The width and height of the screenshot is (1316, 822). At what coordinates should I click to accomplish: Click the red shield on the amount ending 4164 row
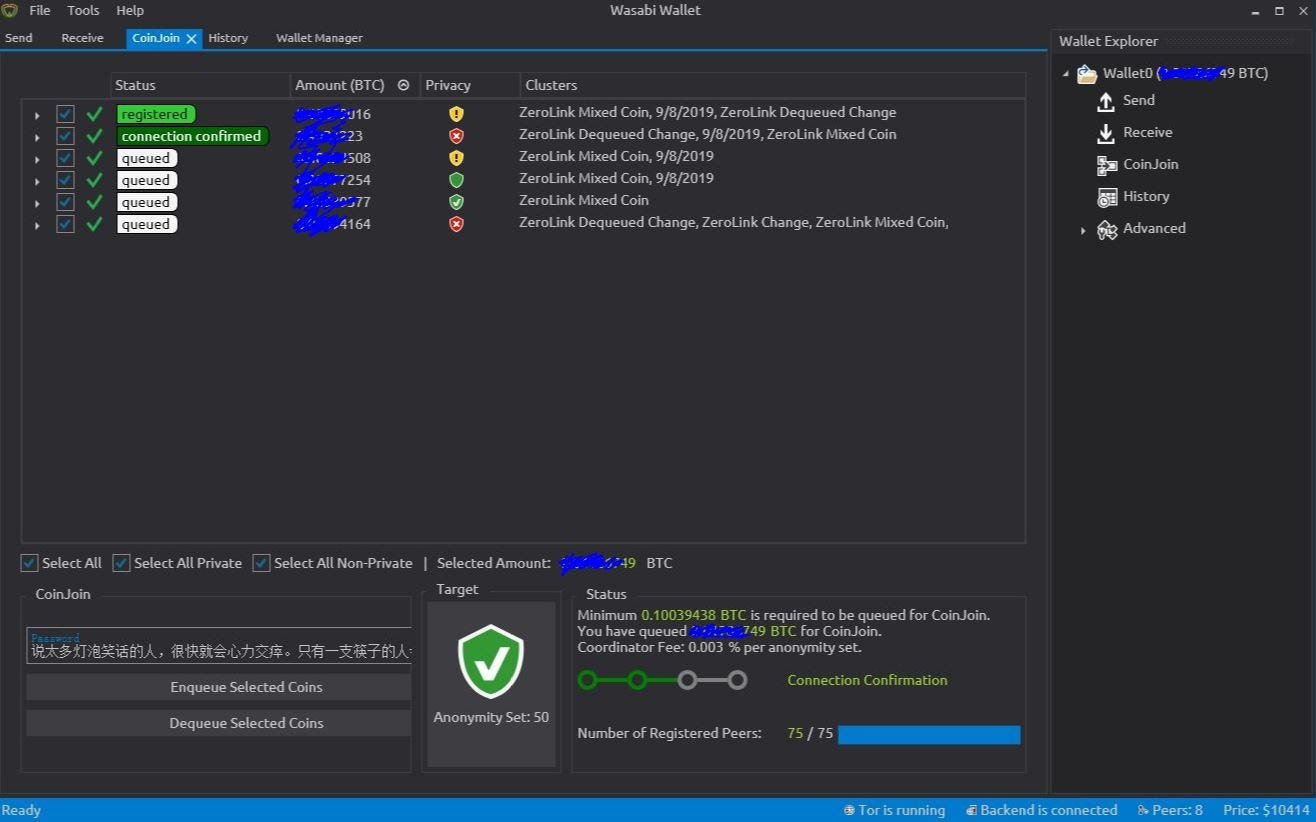tap(456, 224)
